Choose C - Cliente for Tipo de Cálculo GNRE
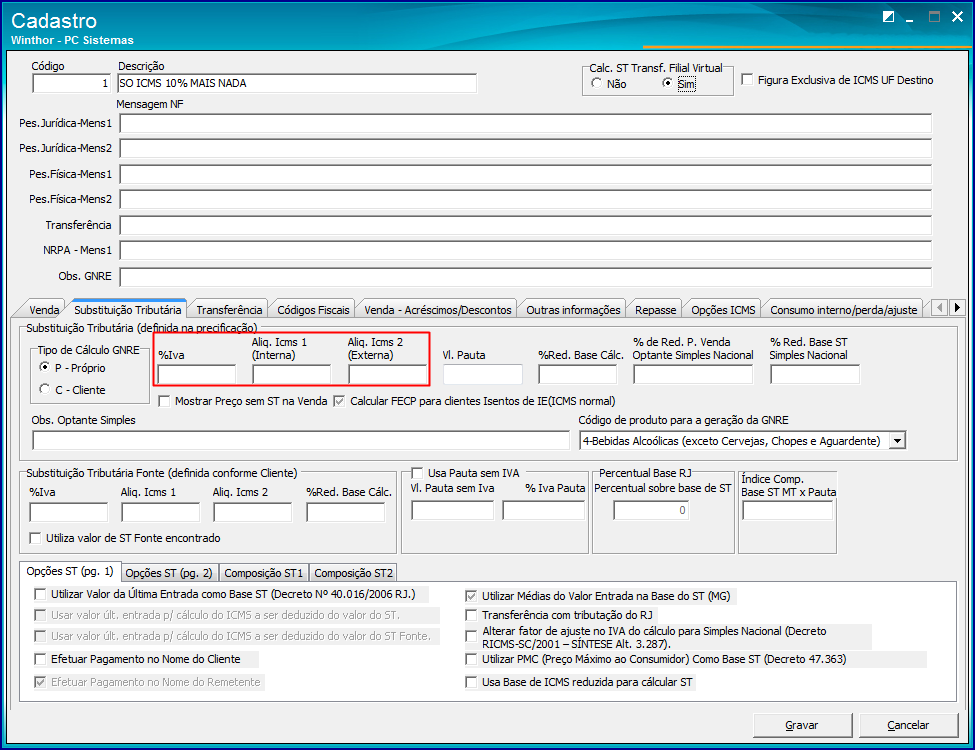This screenshot has width=975, height=750. 44,389
